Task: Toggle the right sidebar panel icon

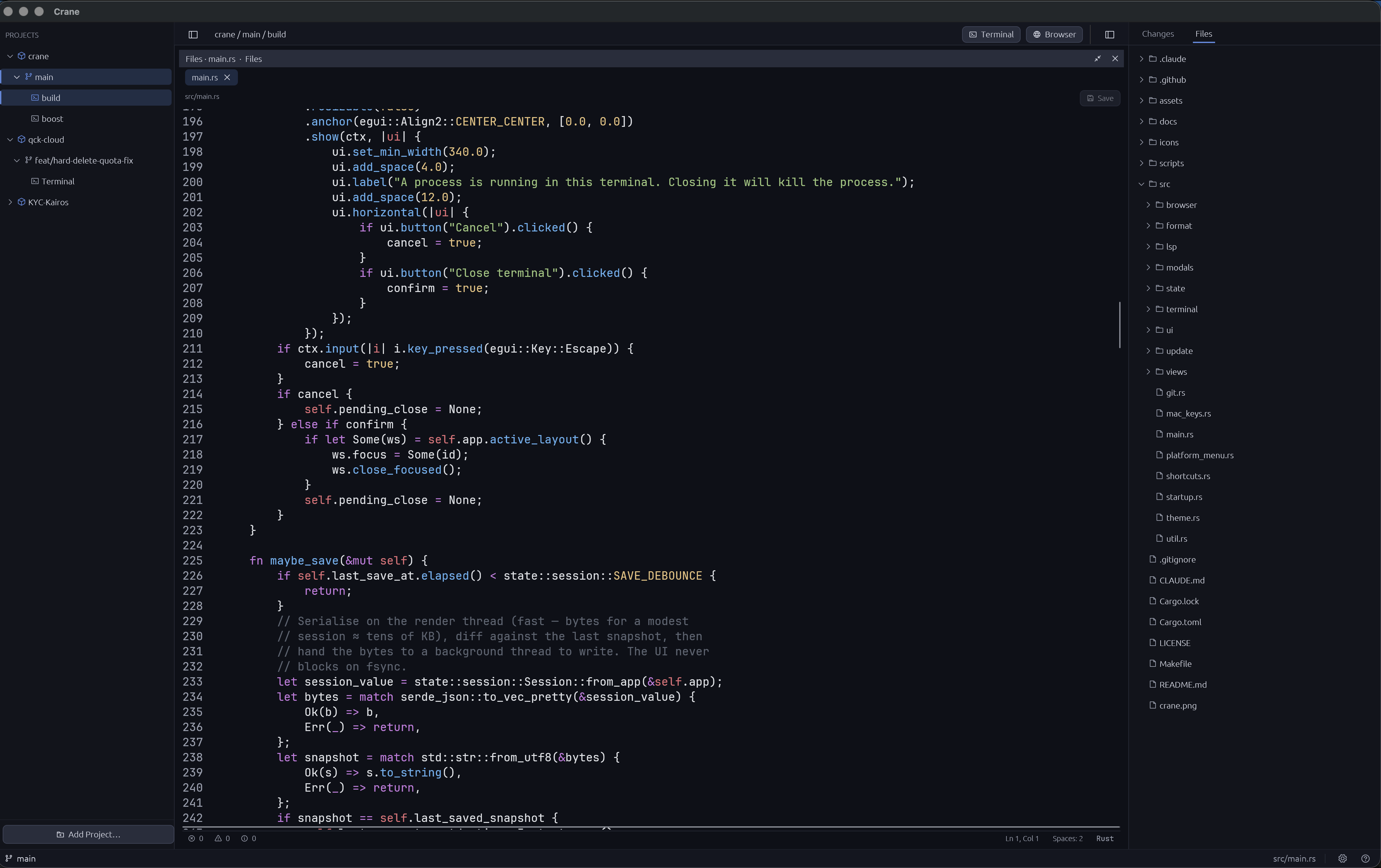Action: (1110, 34)
